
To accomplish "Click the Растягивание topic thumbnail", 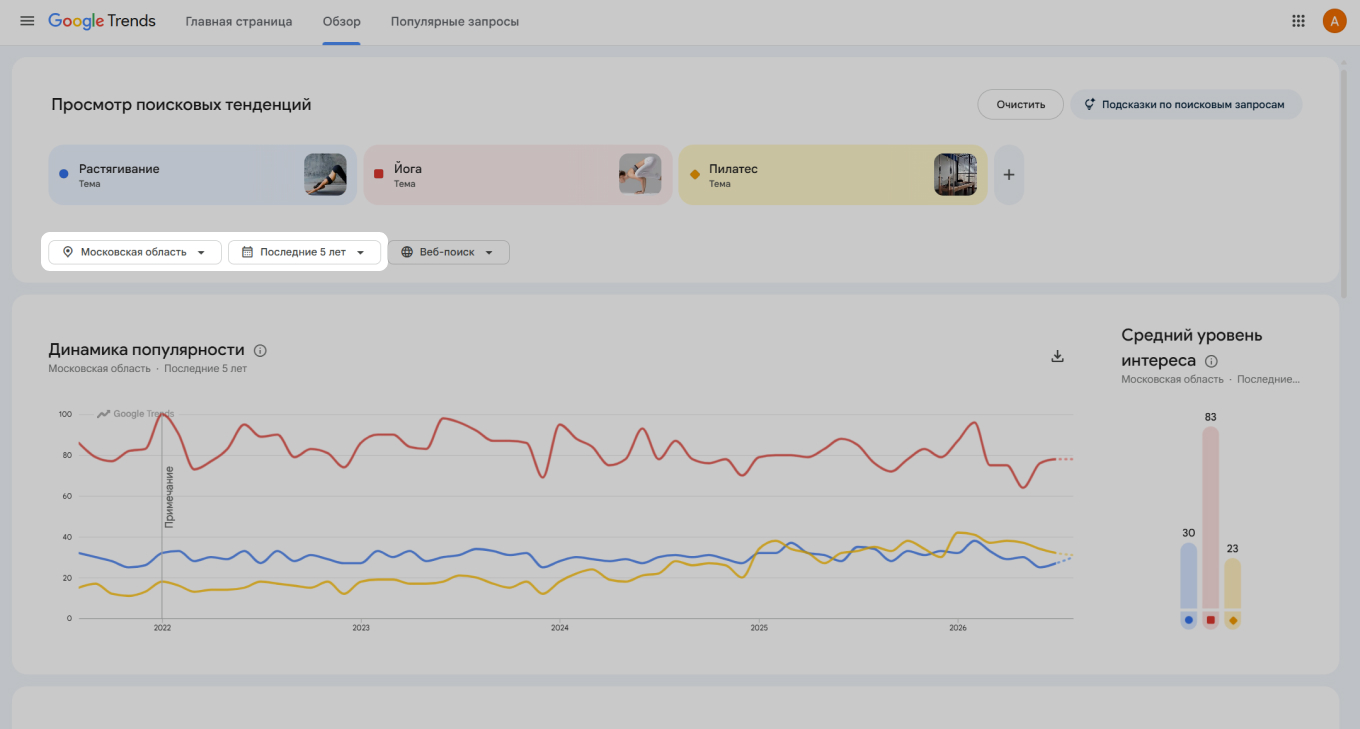I will [x=325, y=174].
